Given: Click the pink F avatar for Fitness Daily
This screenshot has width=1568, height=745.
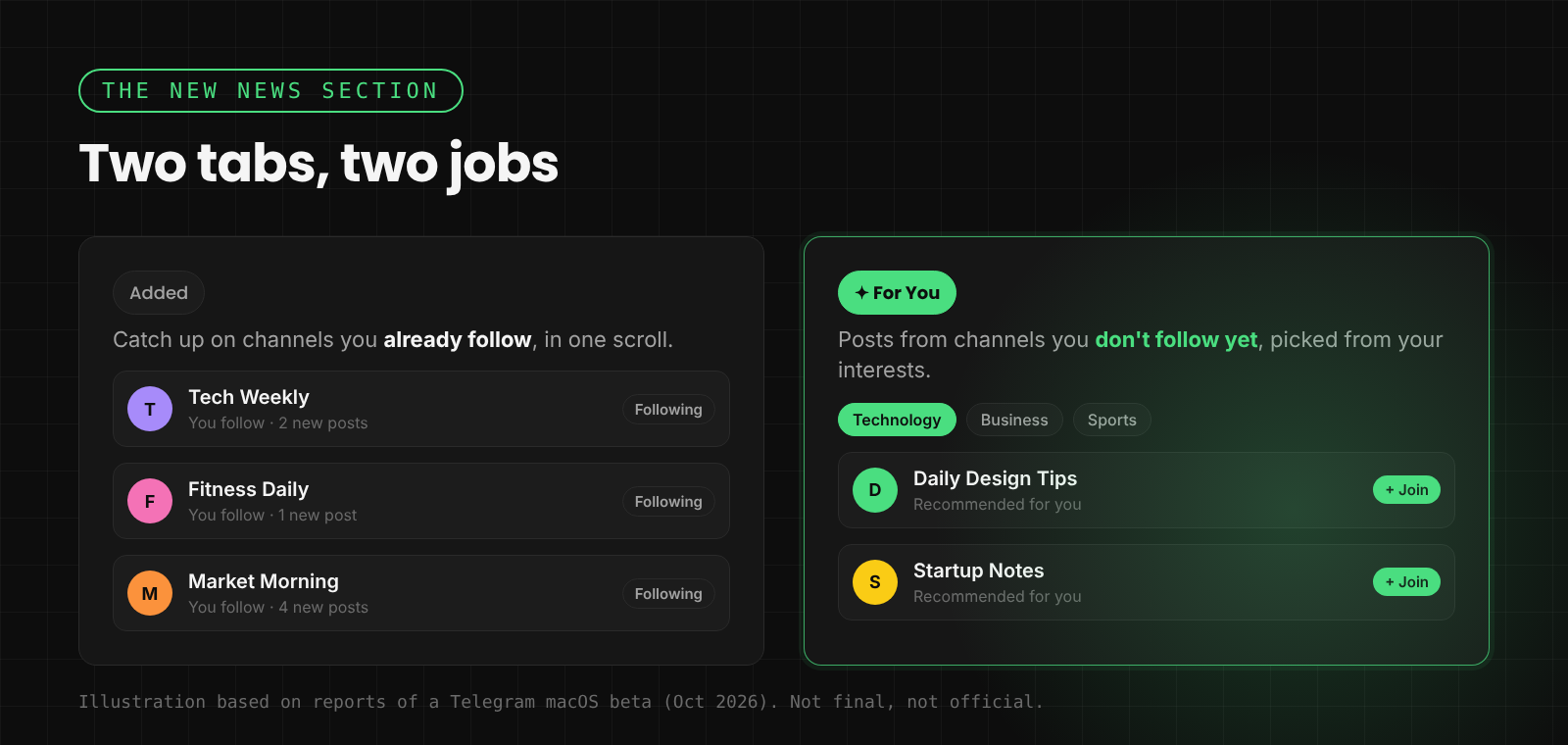Looking at the screenshot, I should pyautogui.click(x=150, y=501).
